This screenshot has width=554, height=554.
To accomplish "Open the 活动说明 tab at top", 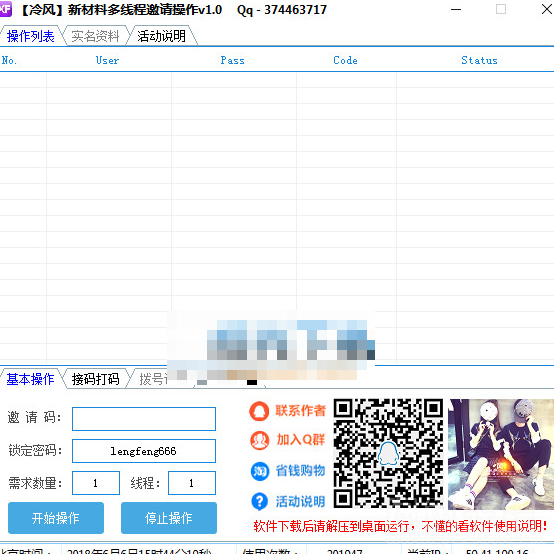I will pyautogui.click(x=161, y=36).
